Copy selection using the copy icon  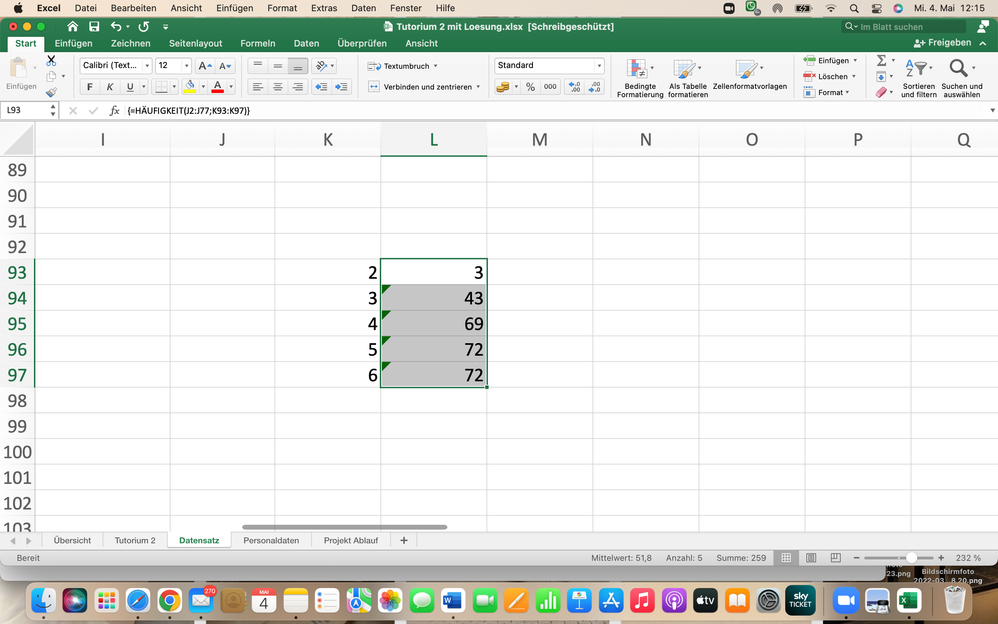point(51,76)
